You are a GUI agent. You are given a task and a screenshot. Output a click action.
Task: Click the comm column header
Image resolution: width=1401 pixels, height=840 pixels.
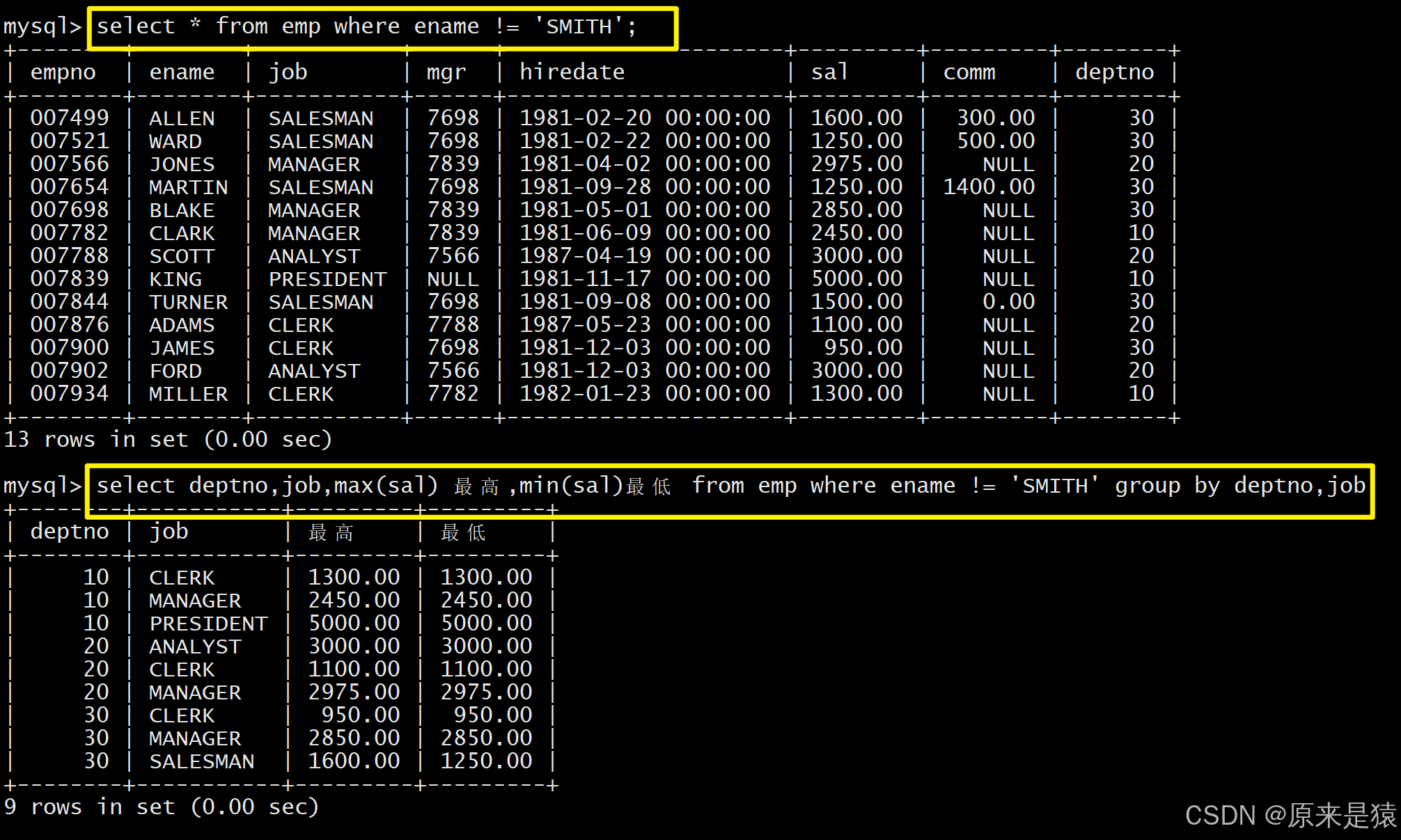969,72
